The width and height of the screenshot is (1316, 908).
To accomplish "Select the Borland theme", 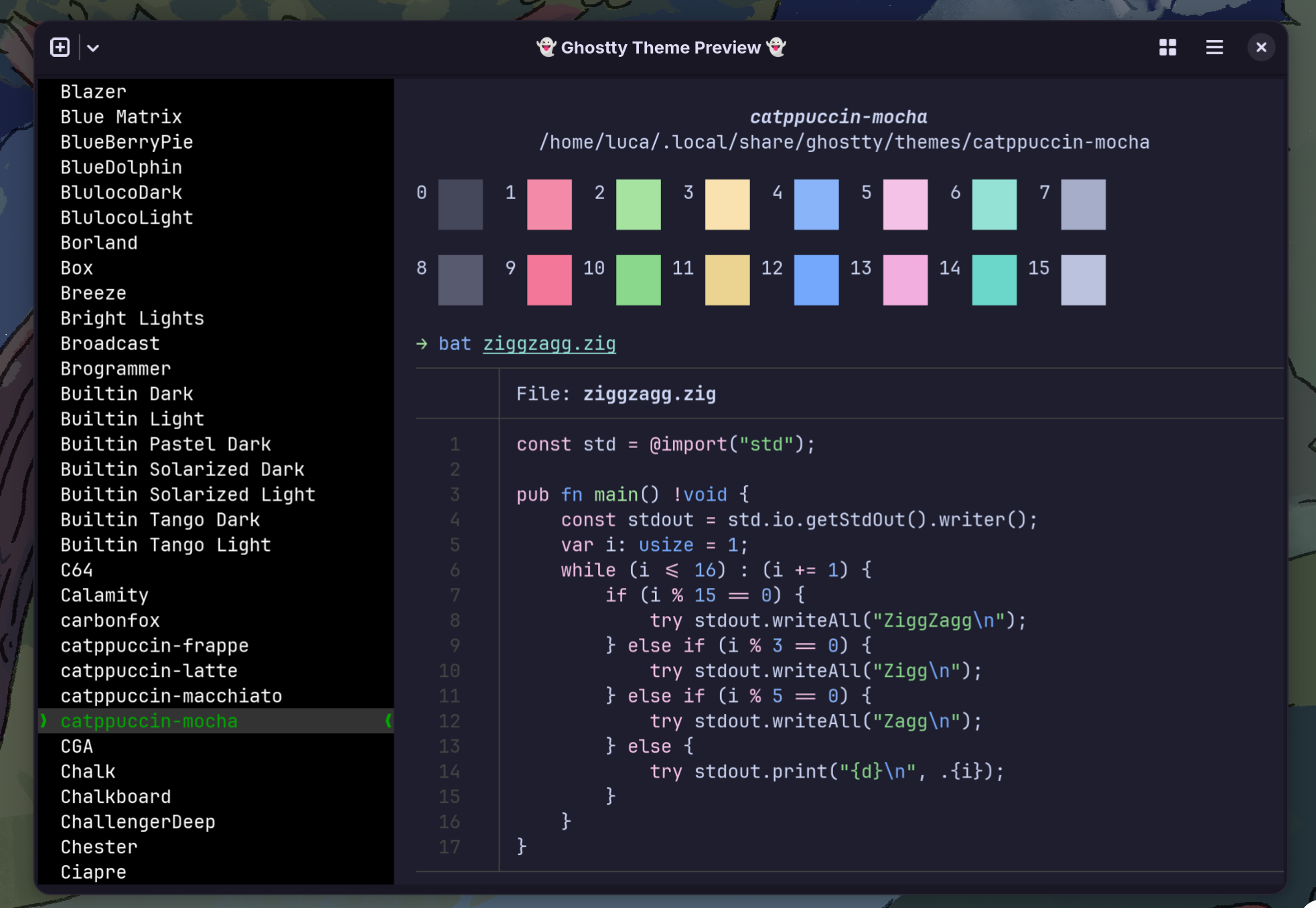I will coord(216,242).
